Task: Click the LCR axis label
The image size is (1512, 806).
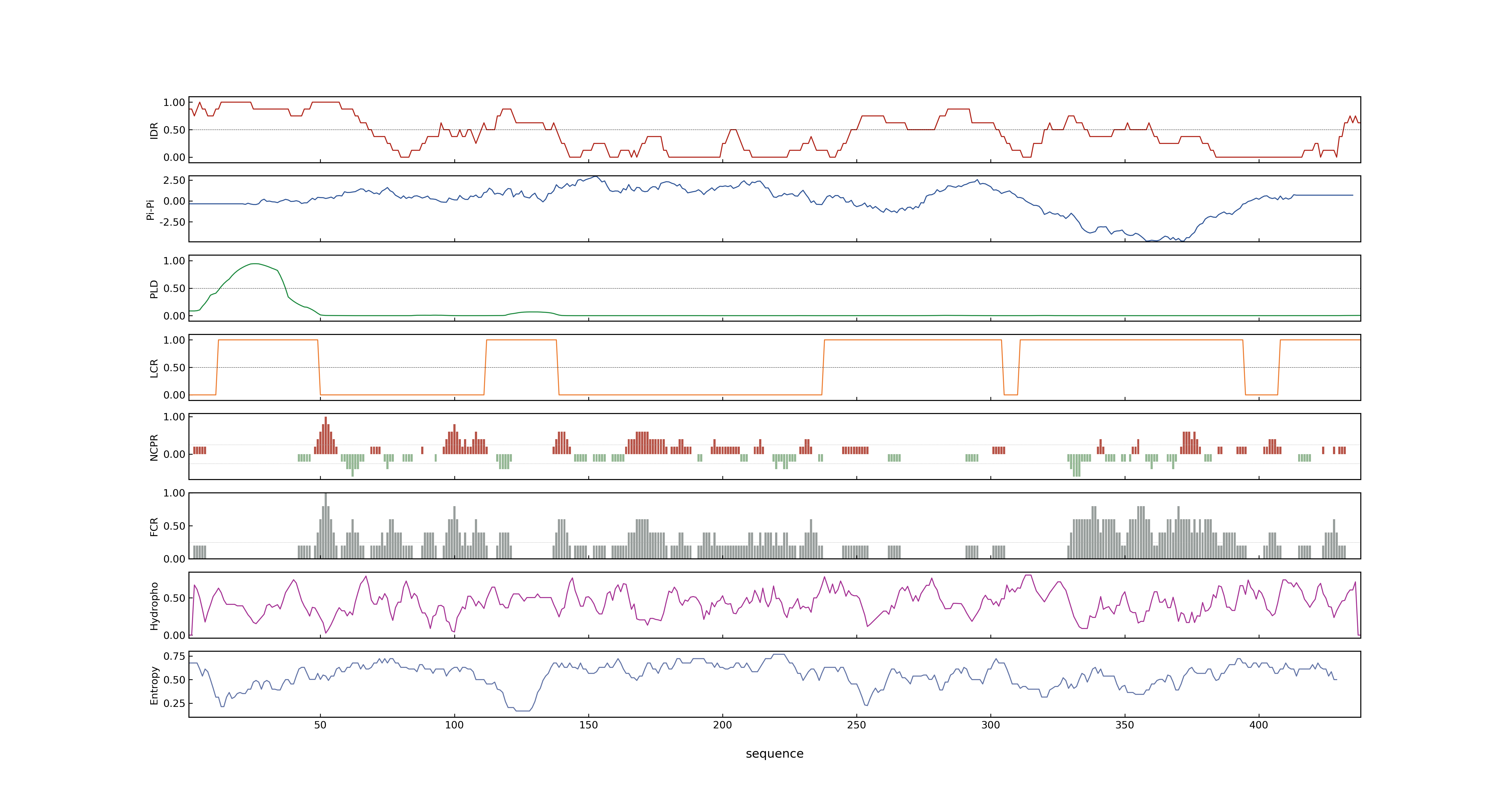Action: [x=154, y=368]
